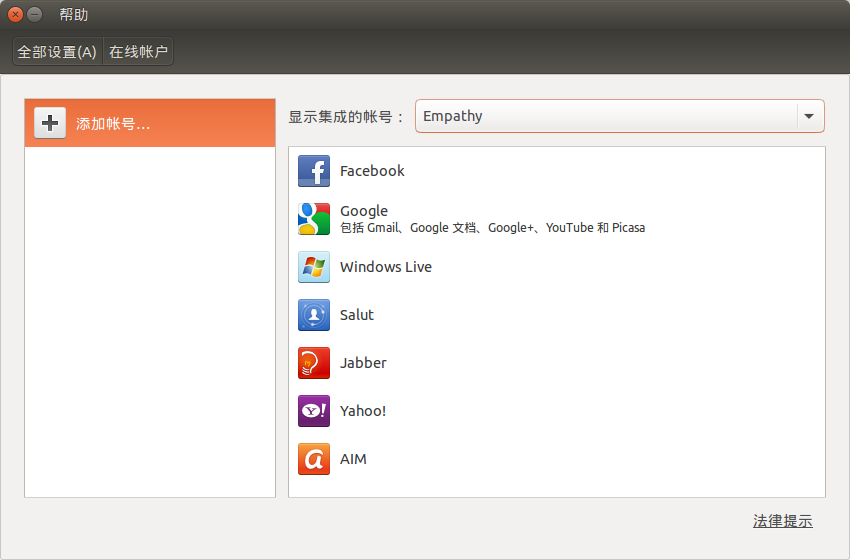Select the Jabber label
The image size is (850, 560).
pyautogui.click(x=363, y=363)
